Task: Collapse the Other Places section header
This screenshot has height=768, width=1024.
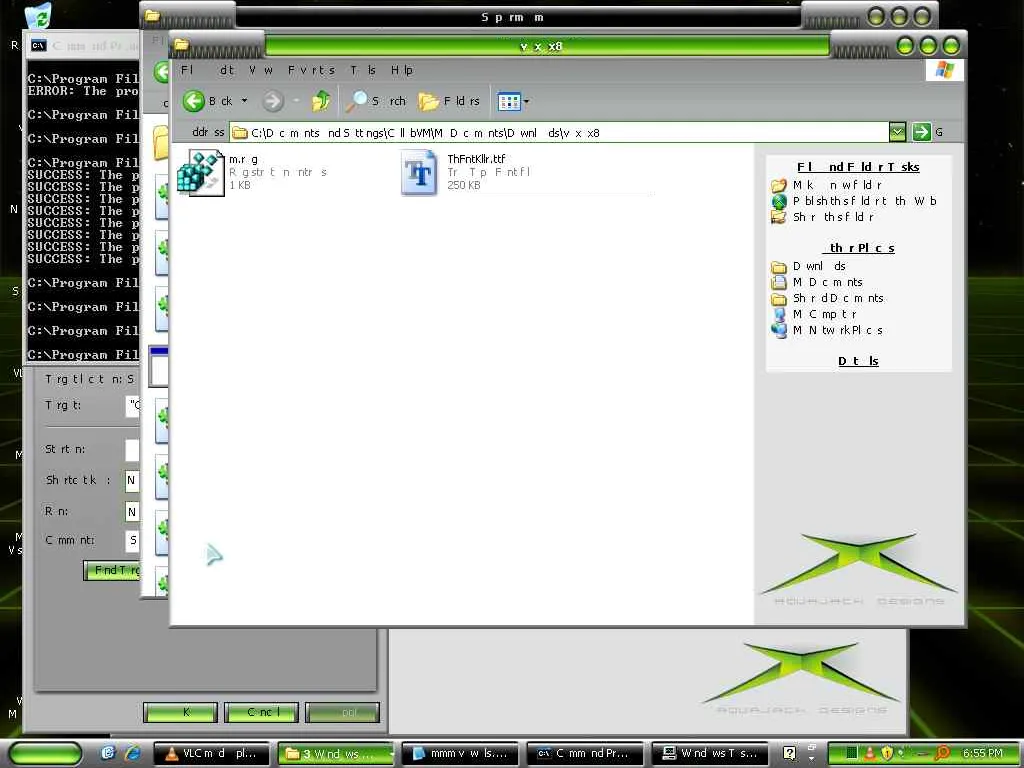Action: tap(857, 248)
